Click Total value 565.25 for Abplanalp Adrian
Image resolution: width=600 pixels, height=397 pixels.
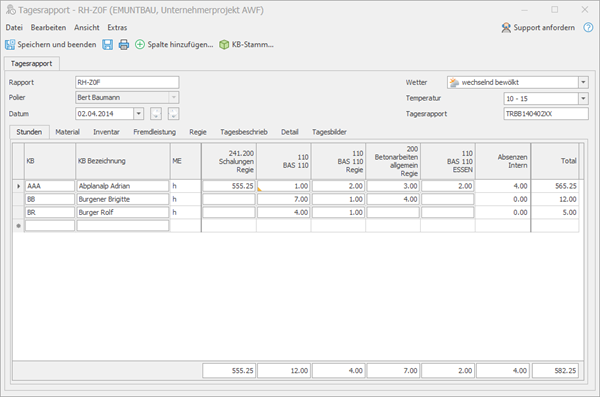[555, 186]
